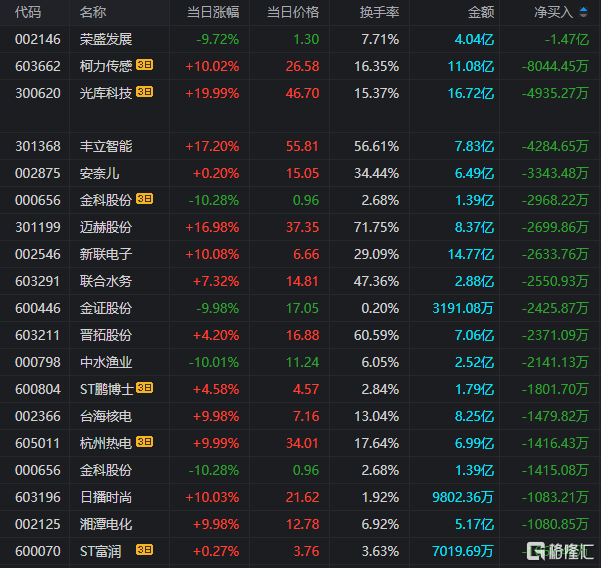This screenshot has width=601, height=568.
Task: Click the amount 3191.08万
Action: coord(463,308)
